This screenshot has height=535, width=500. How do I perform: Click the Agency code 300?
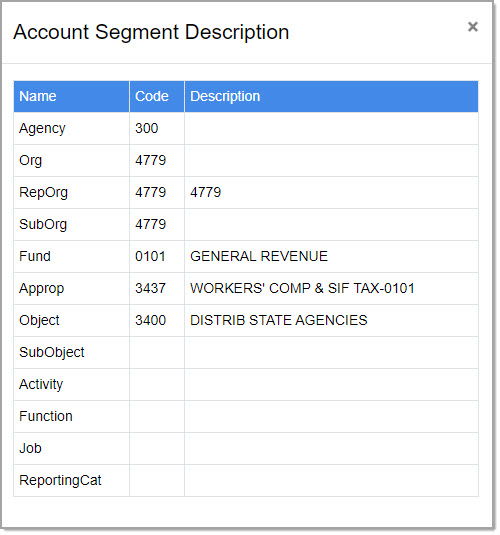click(146, 128)
